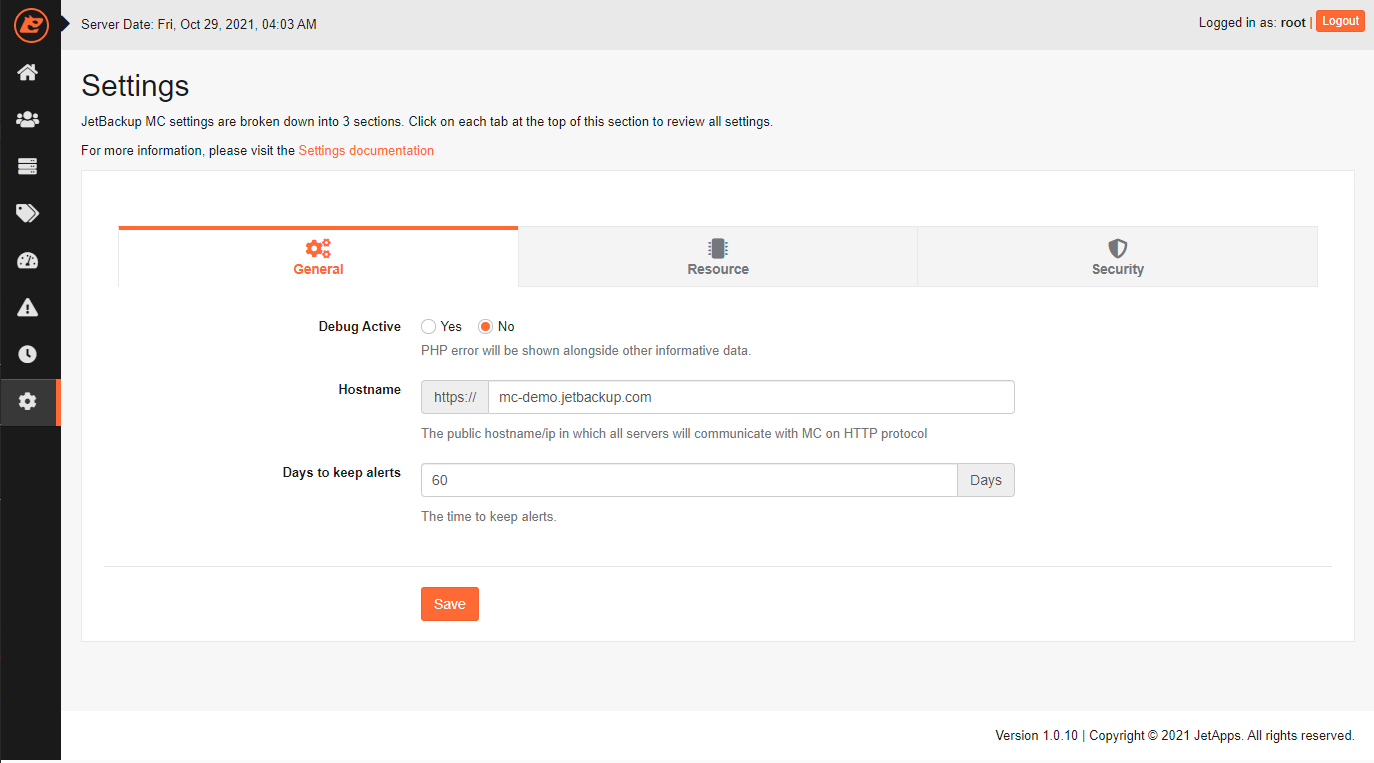Set Debug Active to Yes
This screenshot has height=763, width=1374.
point(429,327)
